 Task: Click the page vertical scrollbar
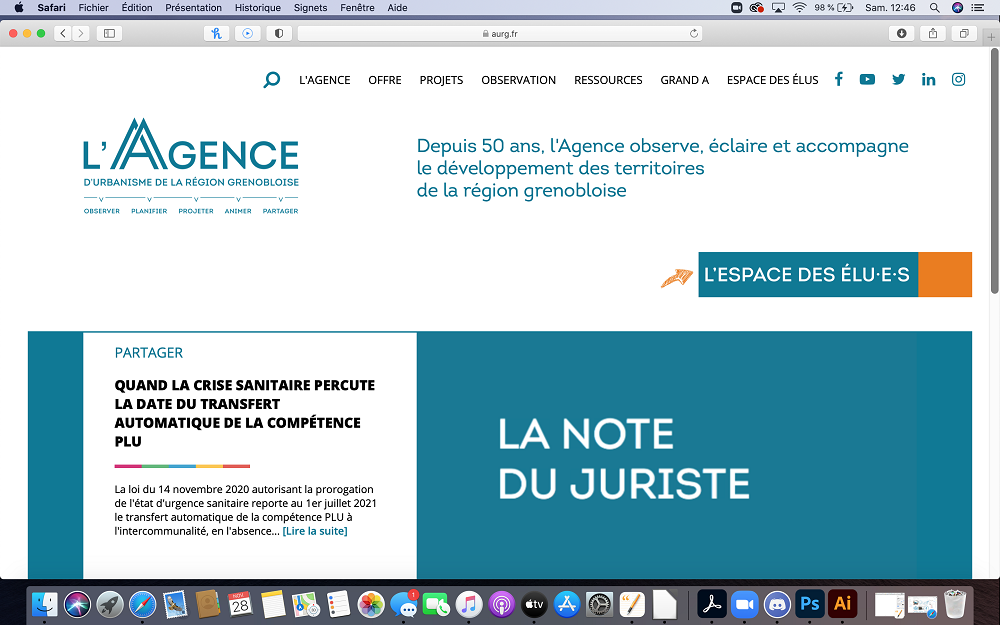994,172
